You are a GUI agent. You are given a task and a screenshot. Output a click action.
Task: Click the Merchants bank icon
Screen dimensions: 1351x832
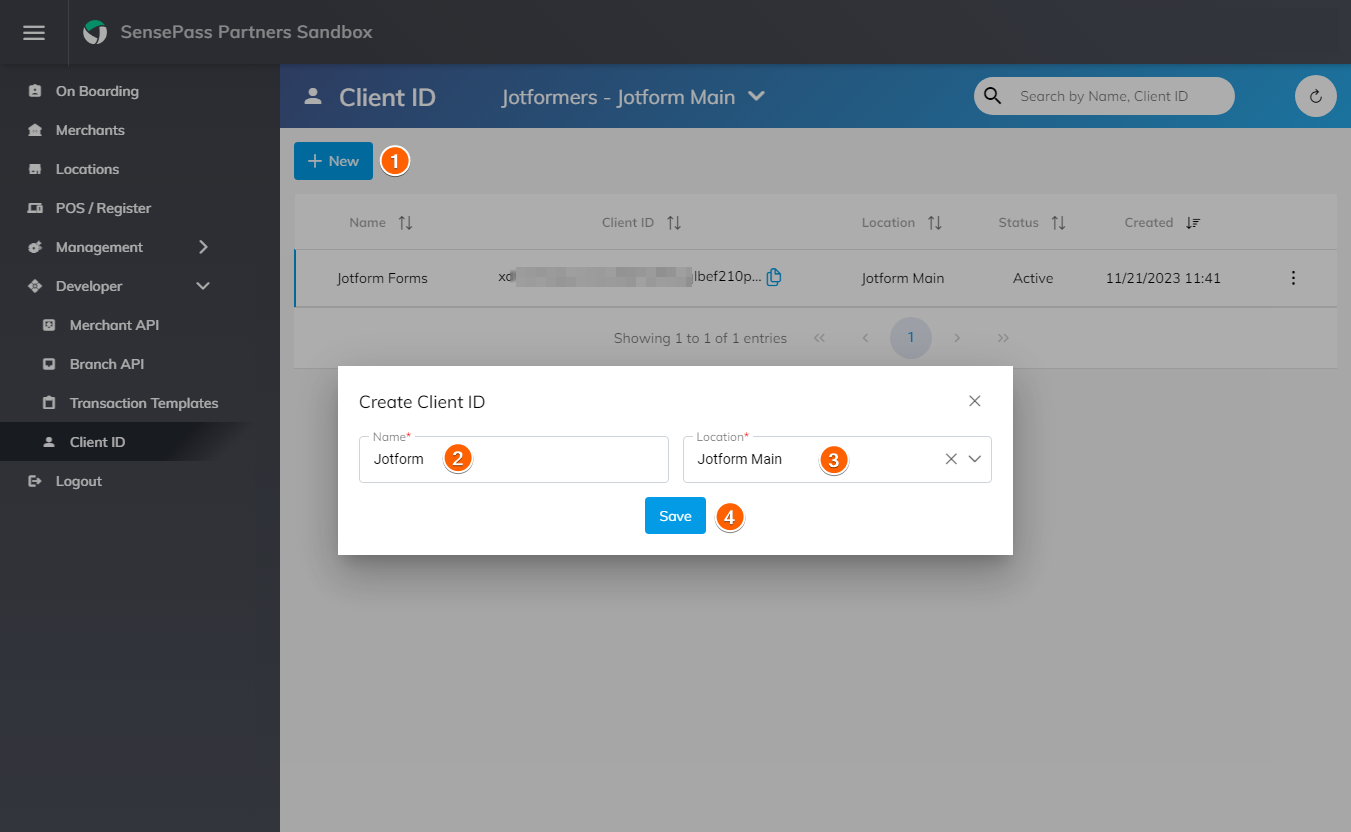click(35, 130)
